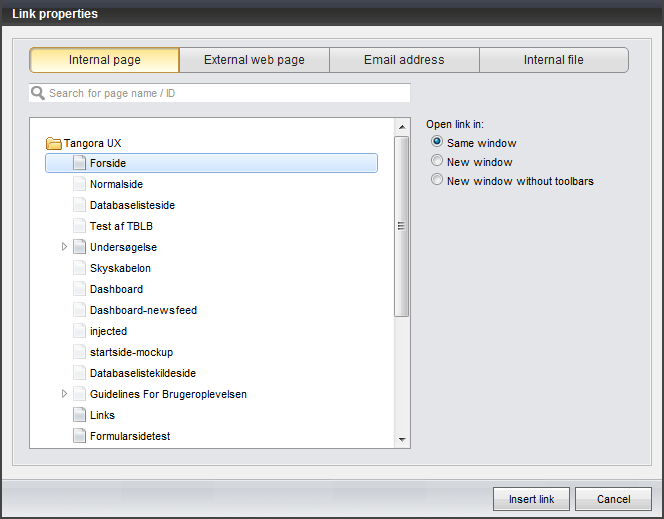664x519 pixels.
Task: Click the injected page icon
Action: coord(79,331)
